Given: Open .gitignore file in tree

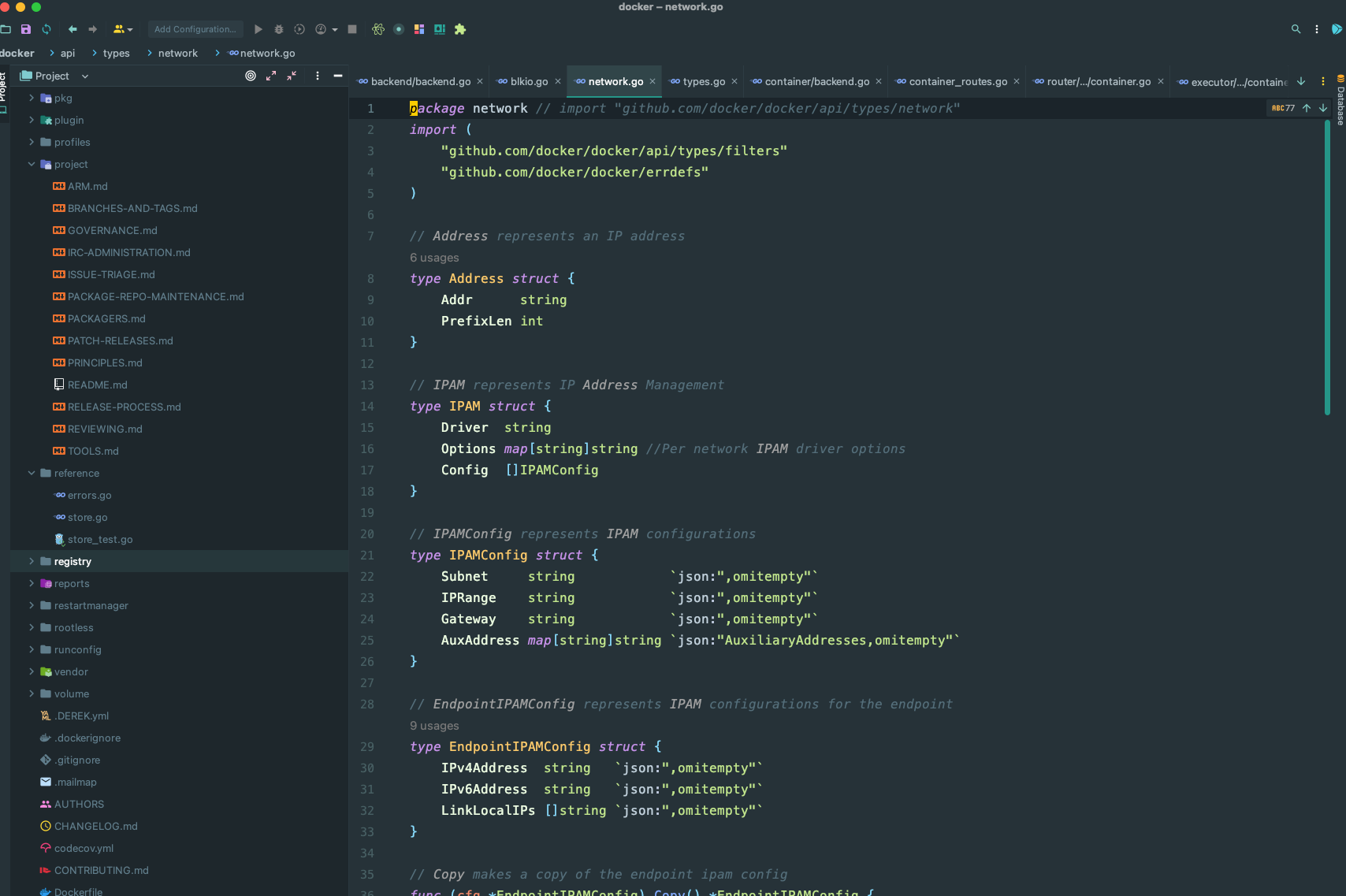Looking at the screenshot, I should click(x=77, y=760).
